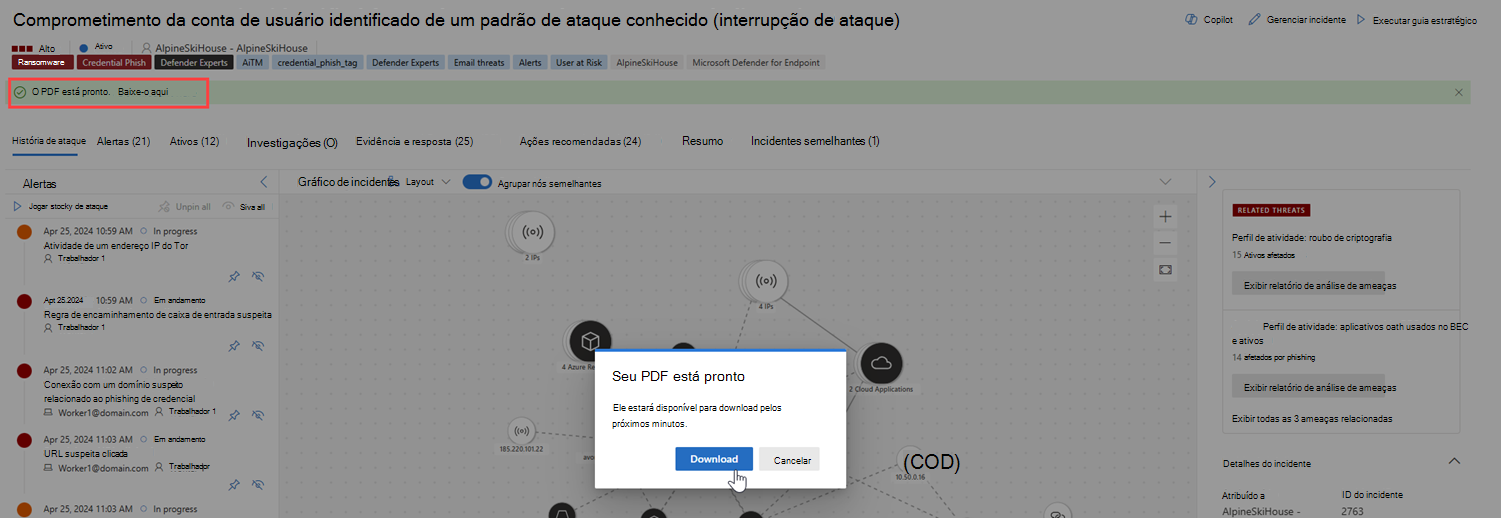1501x518 pixels.
Task: Collapse the Alertas panel with the chevron
Action: 264,182
